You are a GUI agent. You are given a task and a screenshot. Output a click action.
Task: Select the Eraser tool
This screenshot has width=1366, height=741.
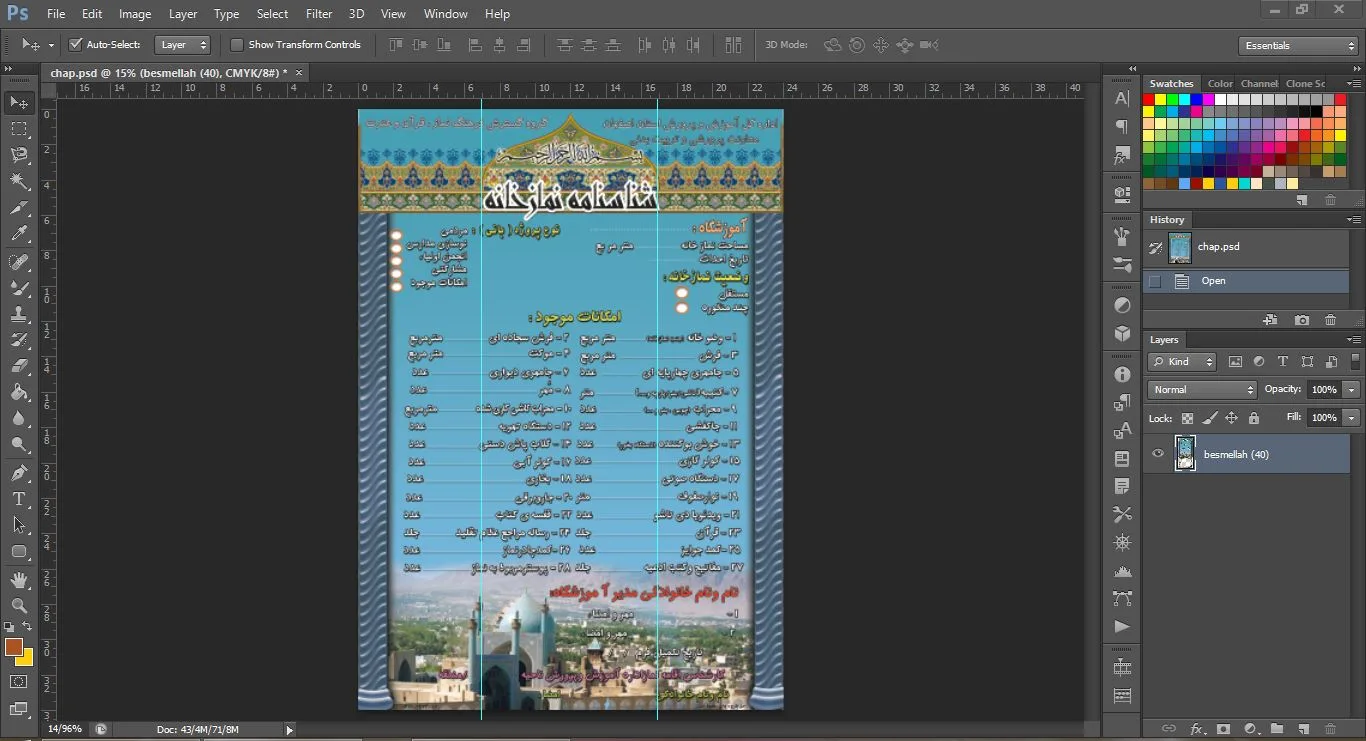(19, 366)
